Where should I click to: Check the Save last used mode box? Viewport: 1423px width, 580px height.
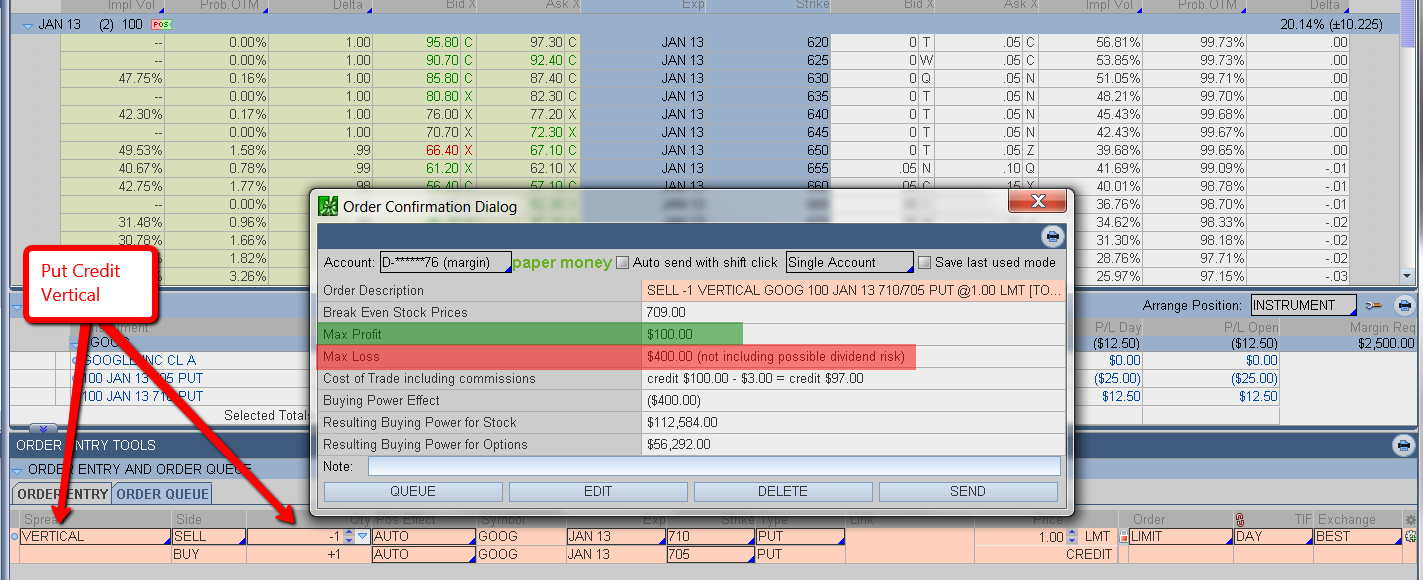pos(924,263)
